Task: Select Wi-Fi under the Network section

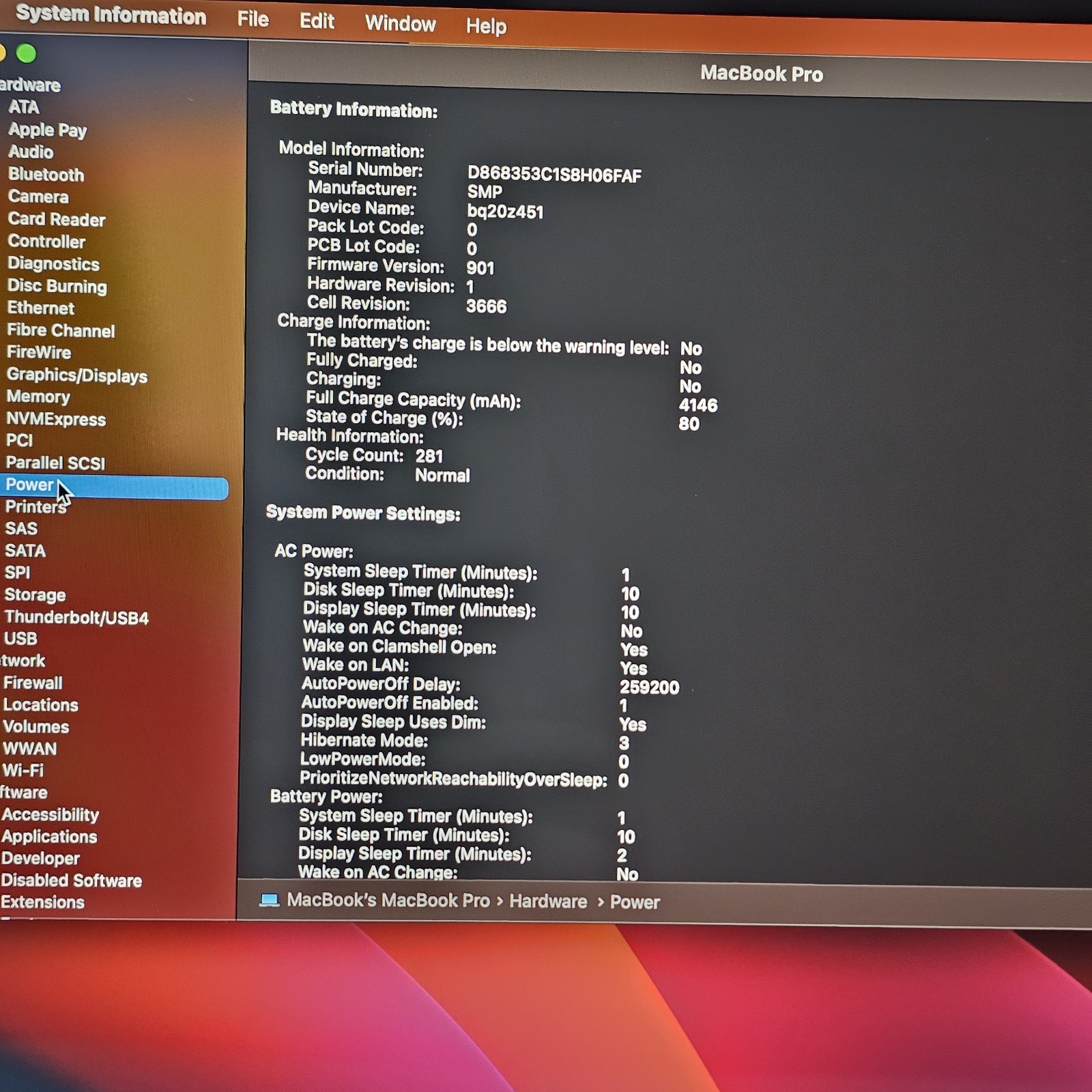Action: 23,770
